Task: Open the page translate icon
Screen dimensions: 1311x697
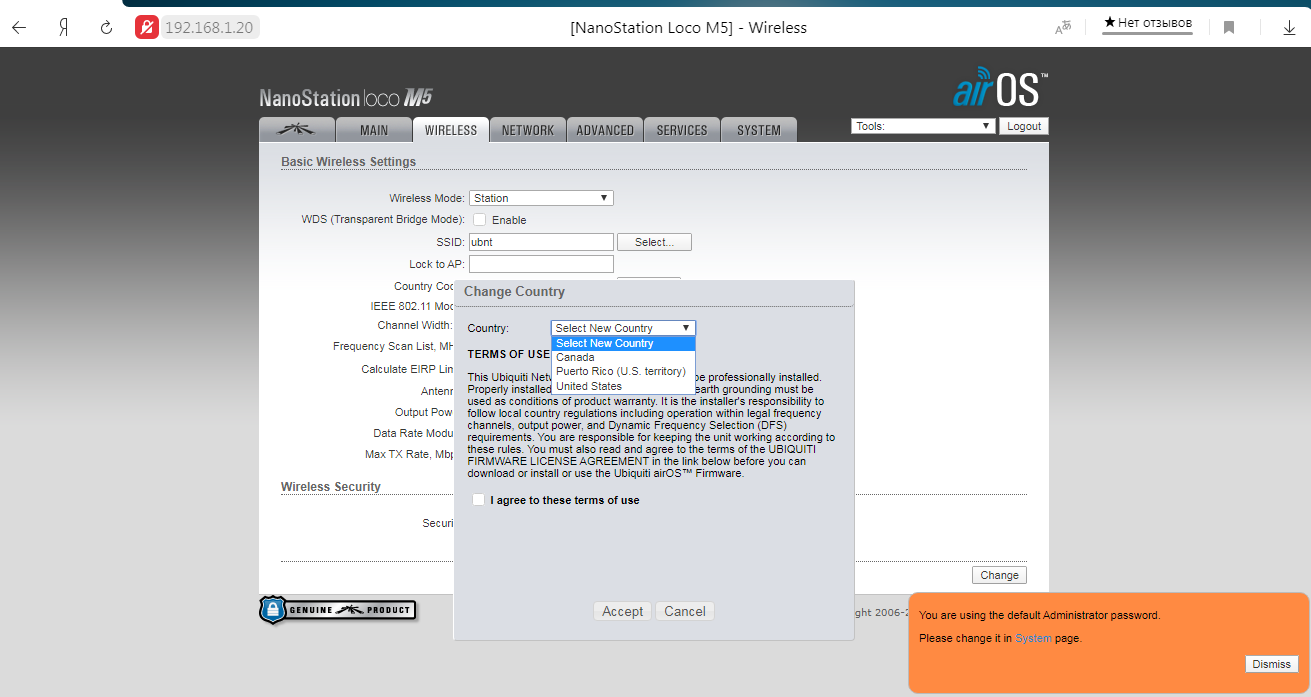Action: (x=1063, y=28)
